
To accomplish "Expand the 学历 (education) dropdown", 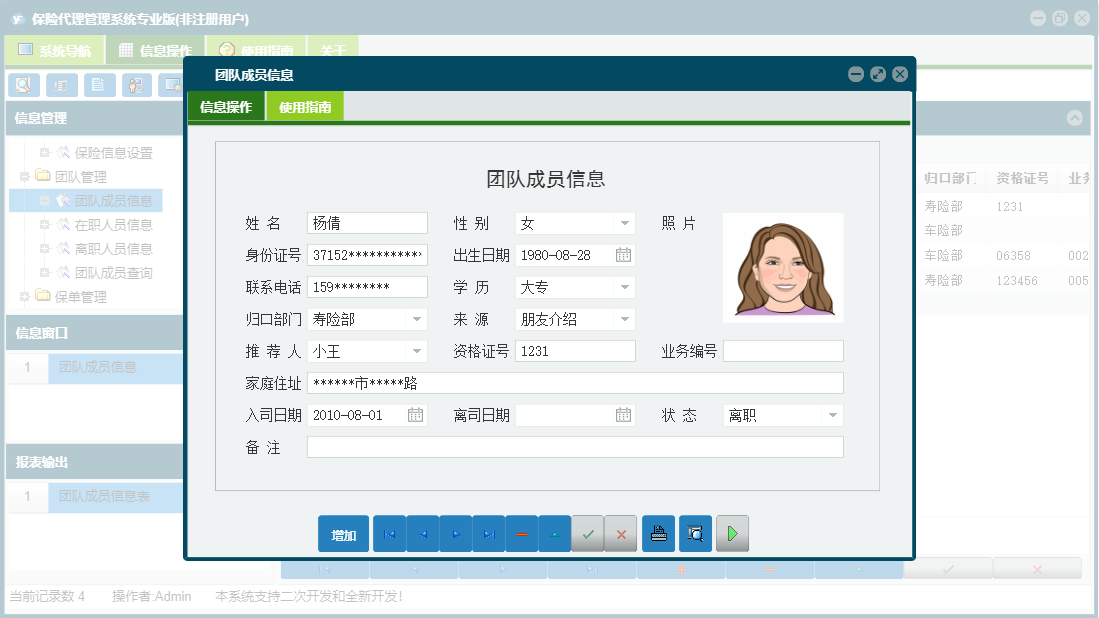I will point(624,288).
